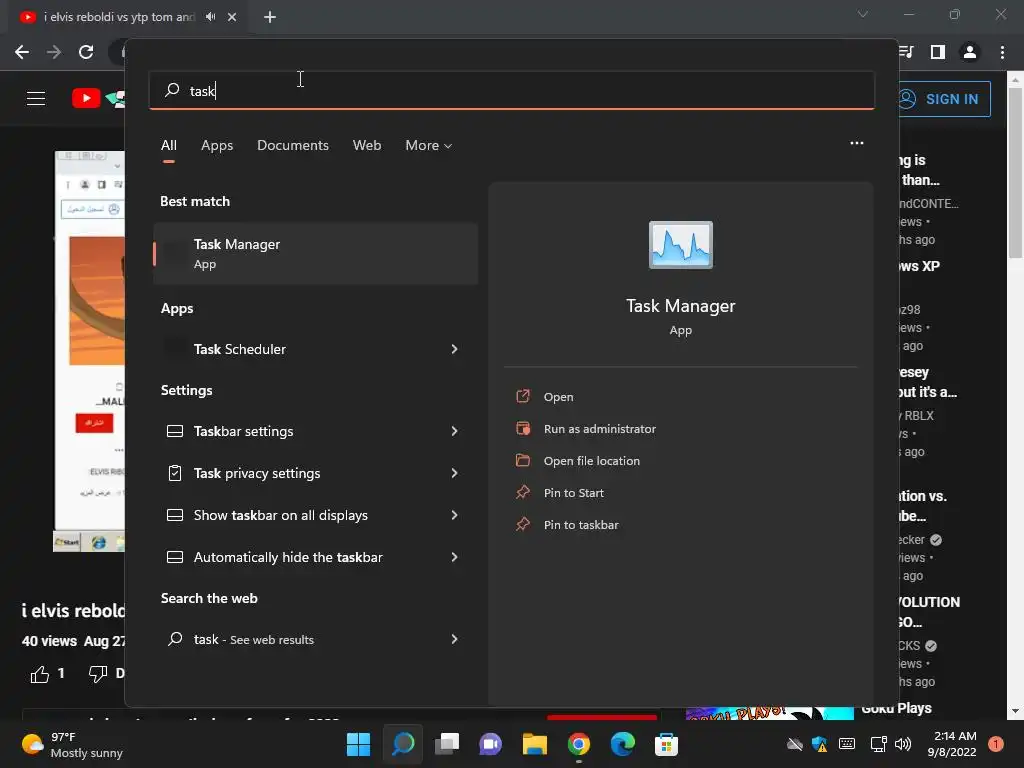Open Google Chrome from taskbar
The image size is (1024, 768).
[x=579, y=744]
